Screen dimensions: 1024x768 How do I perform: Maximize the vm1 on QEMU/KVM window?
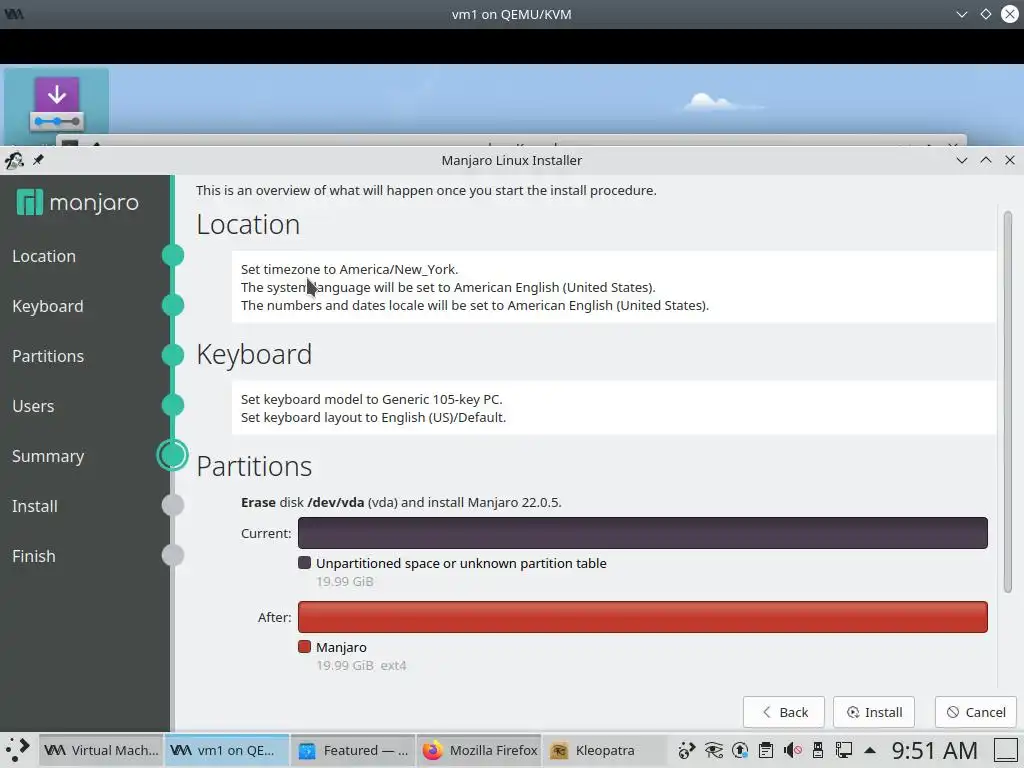coord(985,14)
